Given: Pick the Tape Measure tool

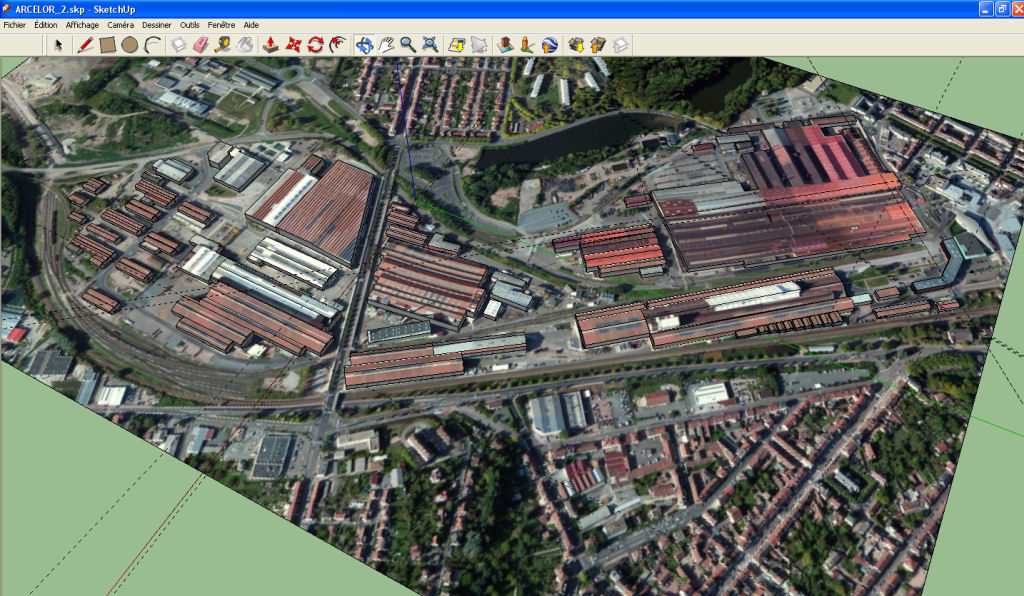Looking at the screenshot, I should [x=222, y=44].
